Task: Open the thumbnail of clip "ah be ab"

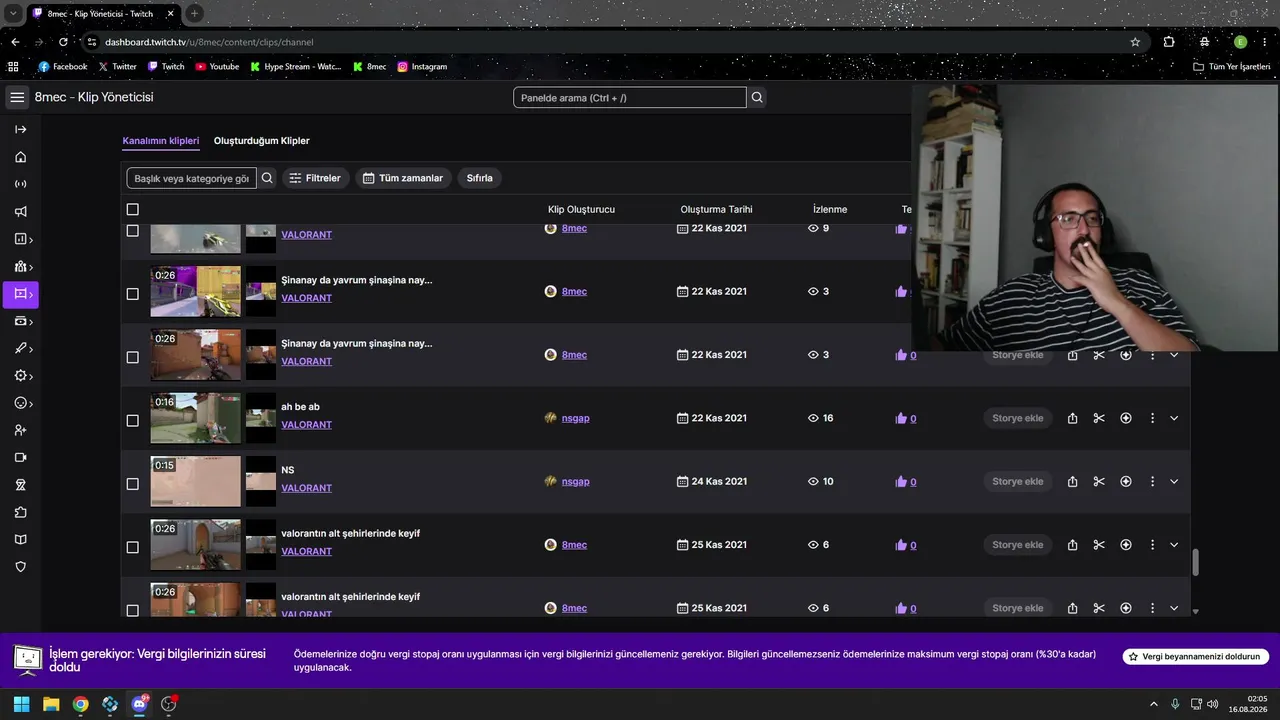Action: [x=196, y=418]
